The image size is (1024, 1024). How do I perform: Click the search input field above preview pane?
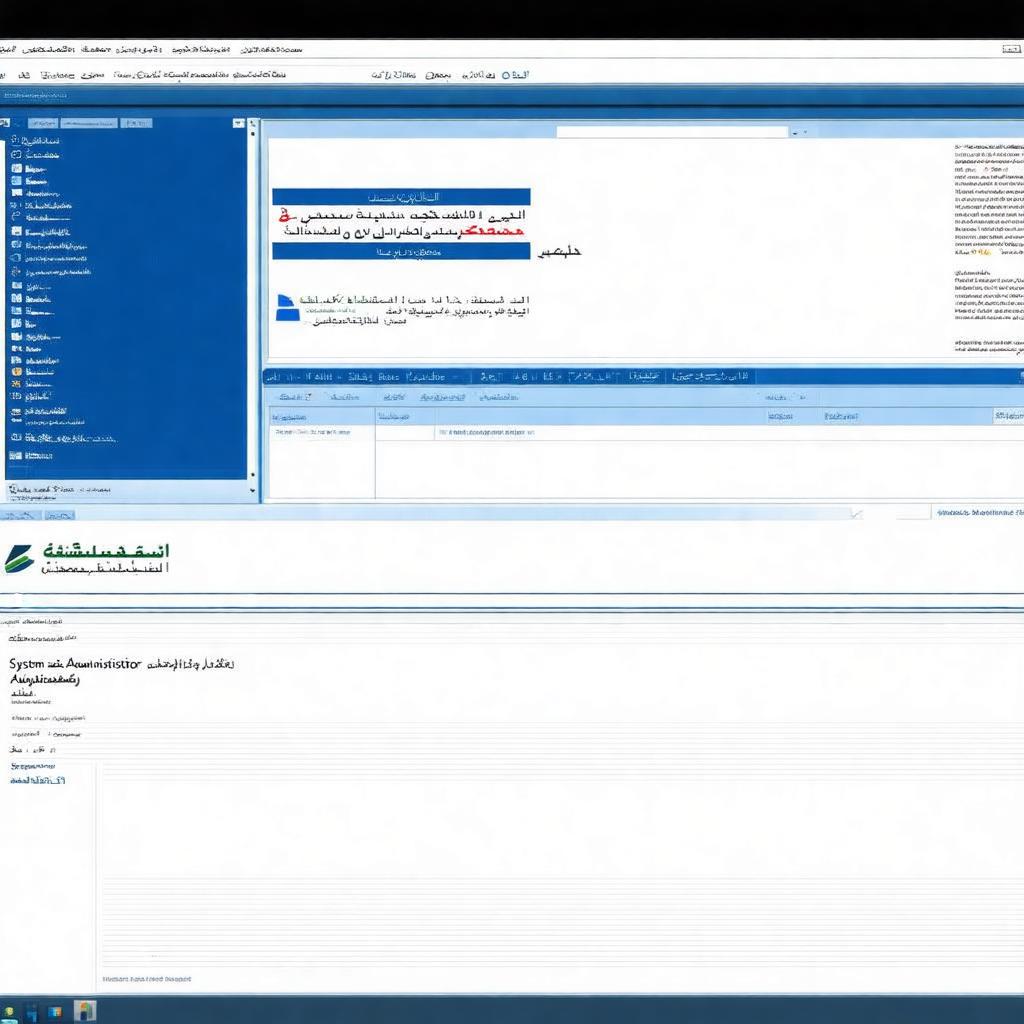671,132
